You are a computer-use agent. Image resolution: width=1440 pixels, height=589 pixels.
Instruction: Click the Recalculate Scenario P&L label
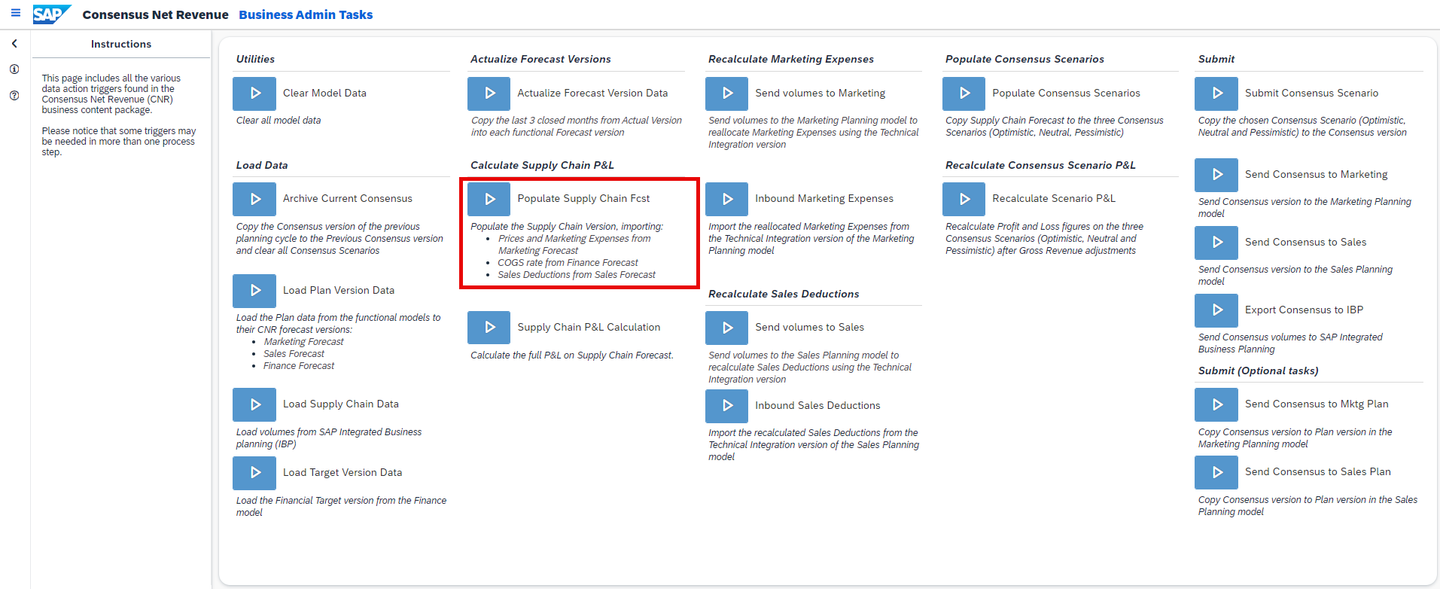tap(1054, 199)
